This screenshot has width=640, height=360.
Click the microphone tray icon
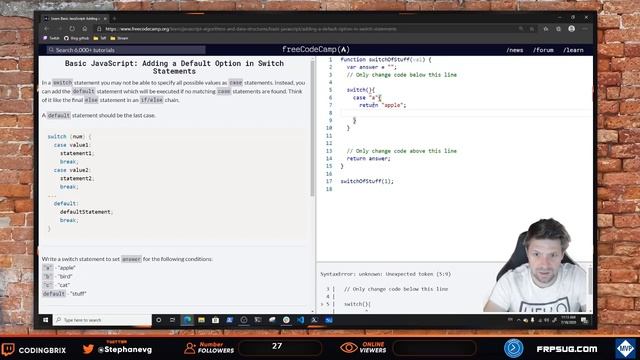532,320
